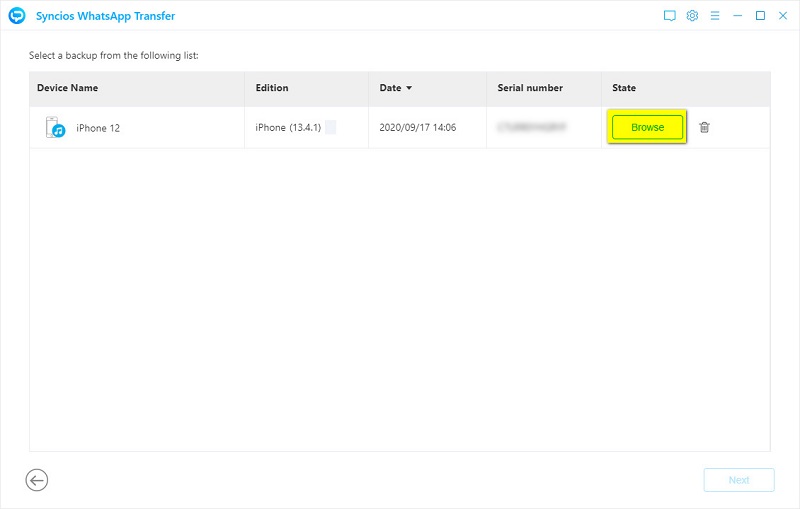This screenshot has width=800, height=509.
Task: Minimize the Syncios window
Action: point(737,16)
